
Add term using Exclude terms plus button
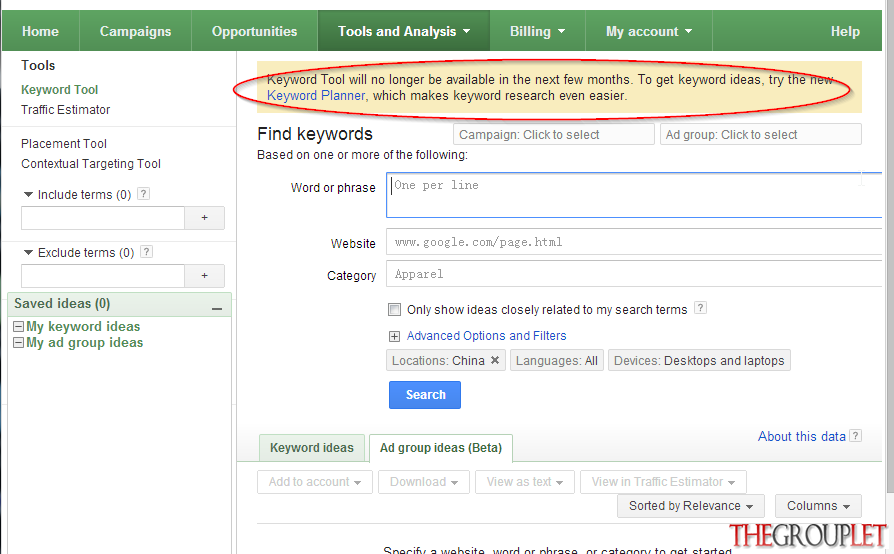pos(204,276)
